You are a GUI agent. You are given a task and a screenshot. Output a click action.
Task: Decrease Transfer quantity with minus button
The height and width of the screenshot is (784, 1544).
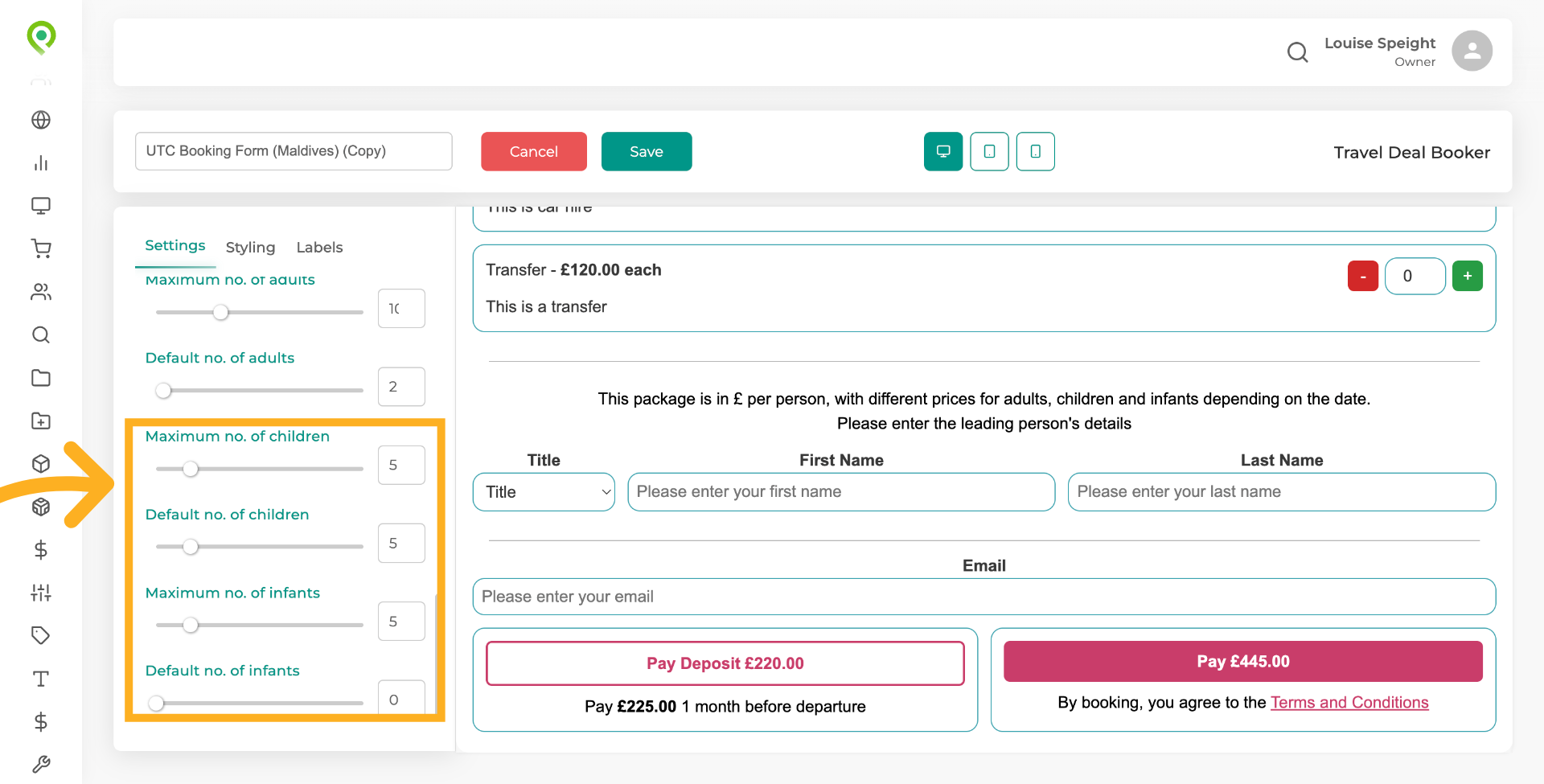1363,276
